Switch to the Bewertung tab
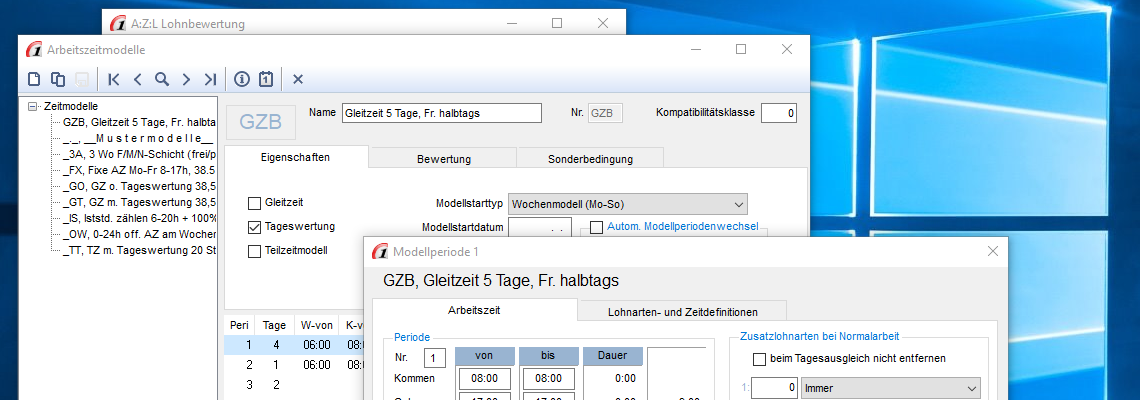The width and height of the screenshot is (1140, 400). pyautogui.click(x=443, y=158)
